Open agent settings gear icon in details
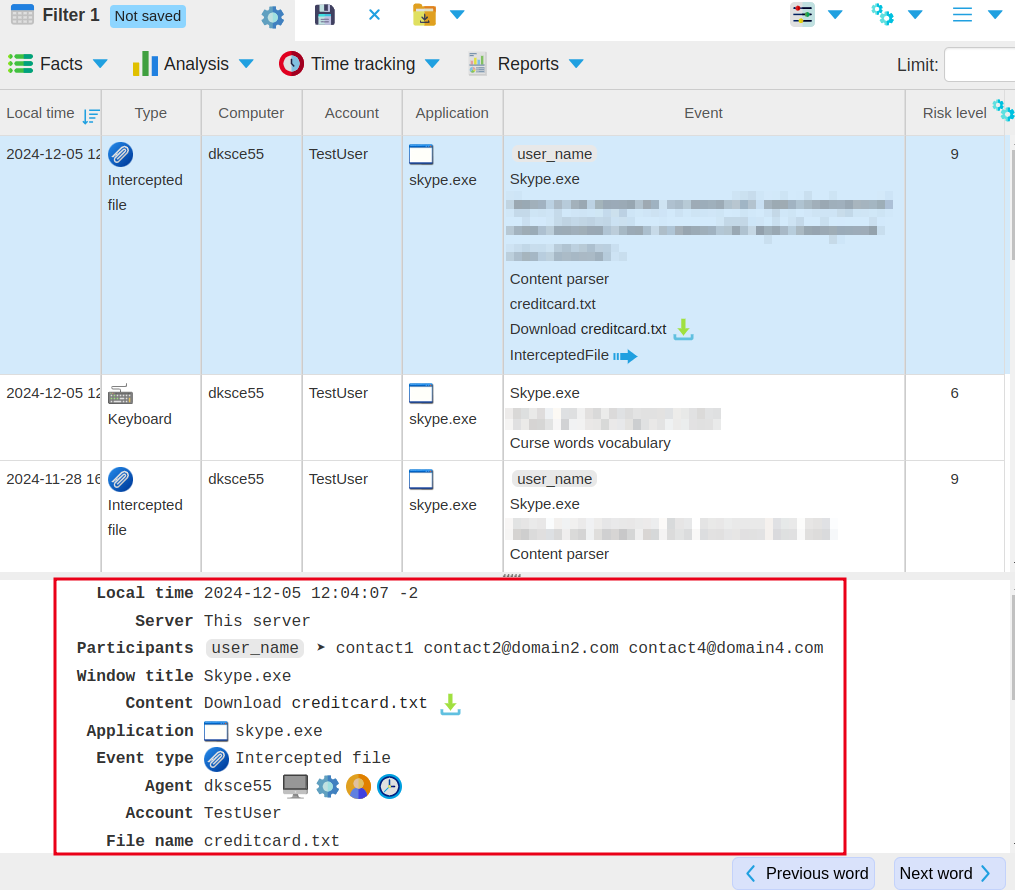This screenshot has height=890, width=1015. pyautogui.click(x=328, y=786)
